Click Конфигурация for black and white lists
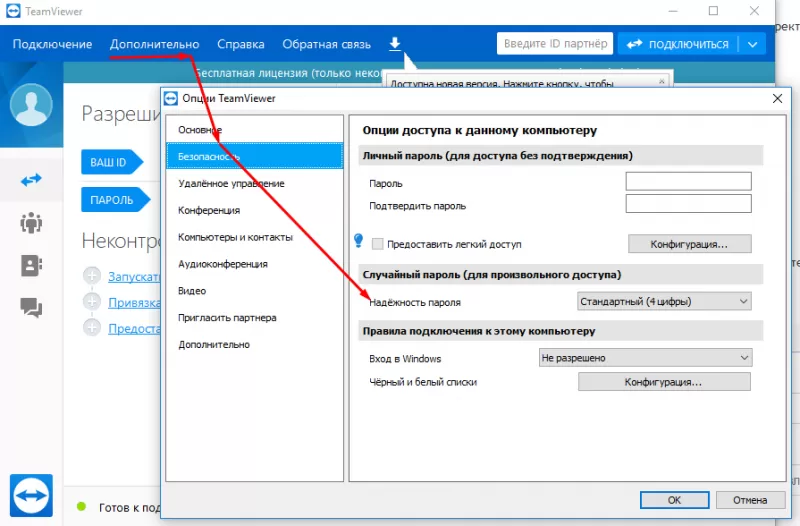The height and width of the screenshot is (526, 800). 664,382
